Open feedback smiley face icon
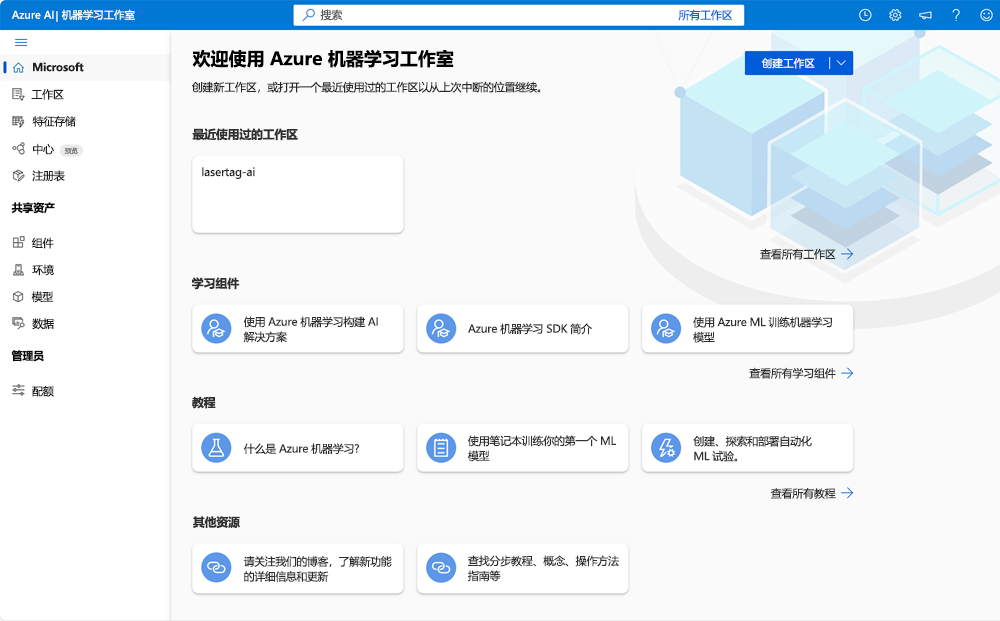Screen dimensions: 1000x621 point(986,15)
